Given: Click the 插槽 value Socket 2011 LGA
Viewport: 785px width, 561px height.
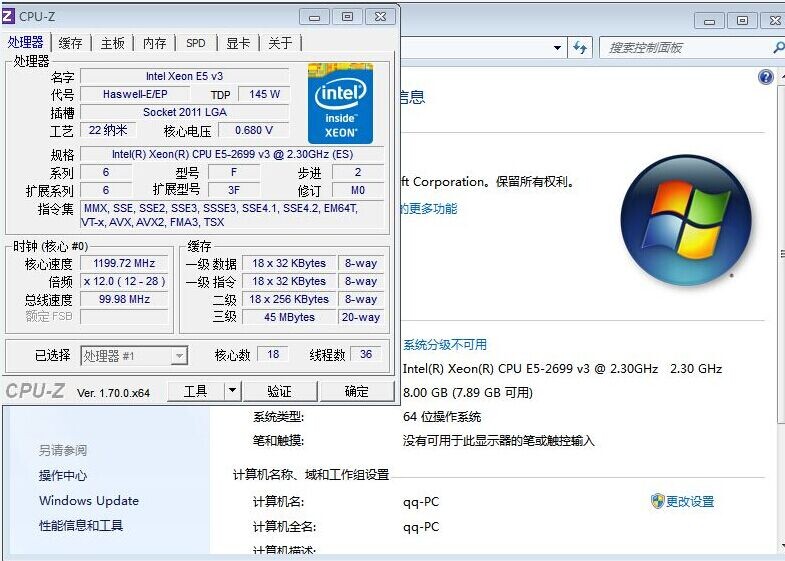Looking at the screenshot, I should tap(185, 112).
